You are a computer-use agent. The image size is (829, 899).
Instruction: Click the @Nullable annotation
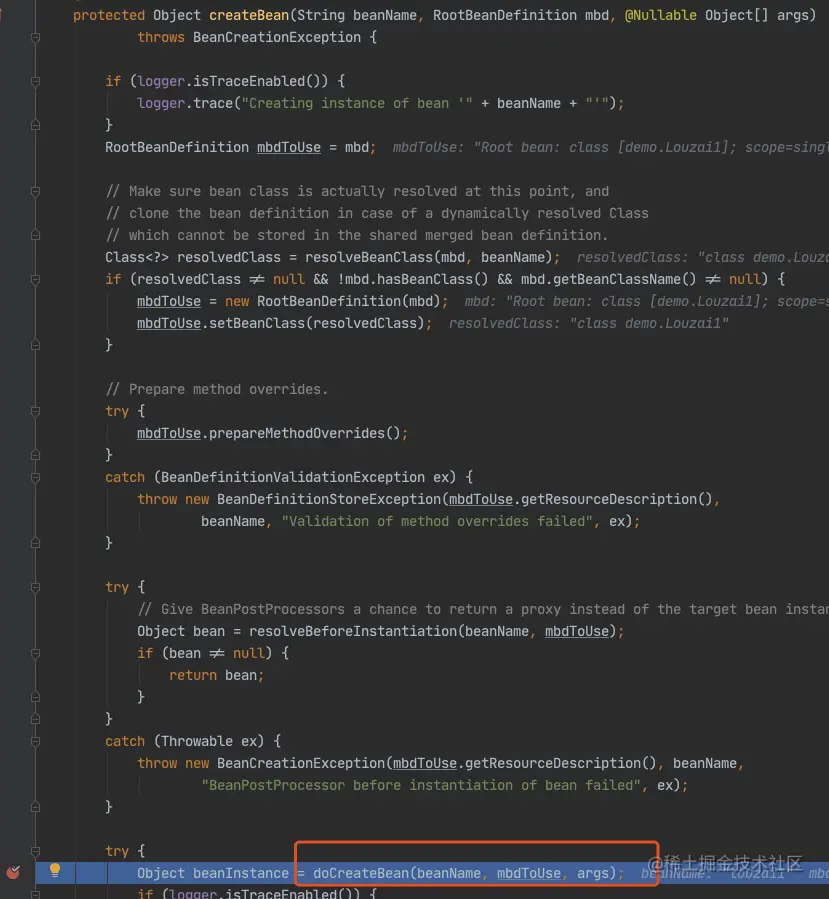click(x=660, y=15)
